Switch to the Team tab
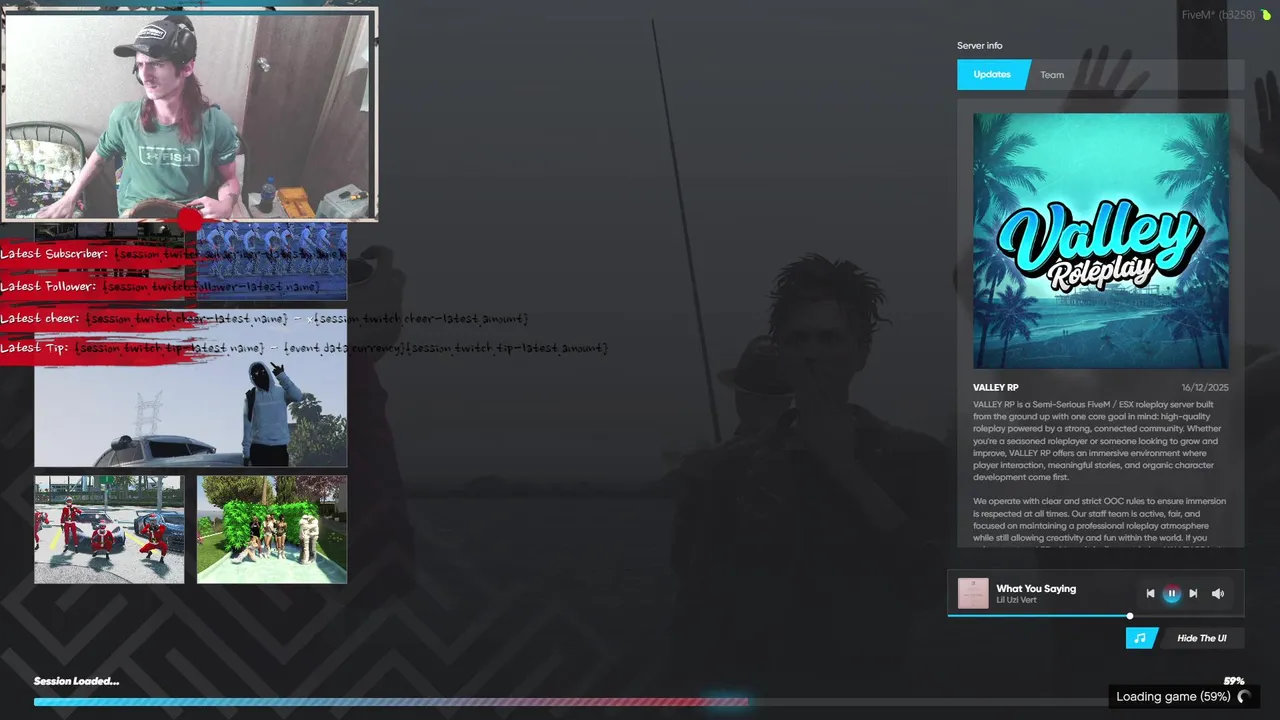Image resolution: width=1280 pixels, height=720 pixels. click(1052, 75)
